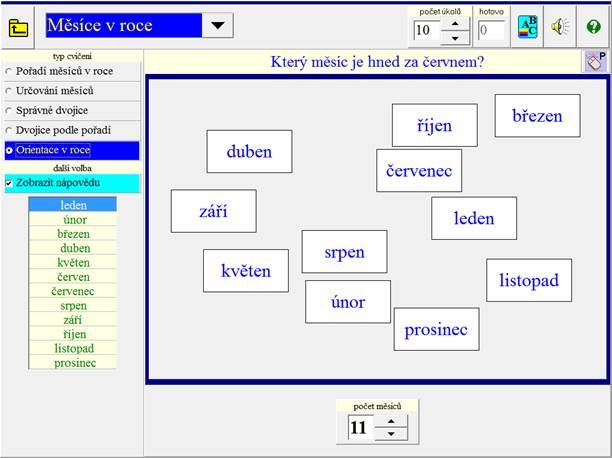Image resolution: width=612 pixels, height=458 pixels.
Task: Click the yellow folder icon
Action: 19,27
